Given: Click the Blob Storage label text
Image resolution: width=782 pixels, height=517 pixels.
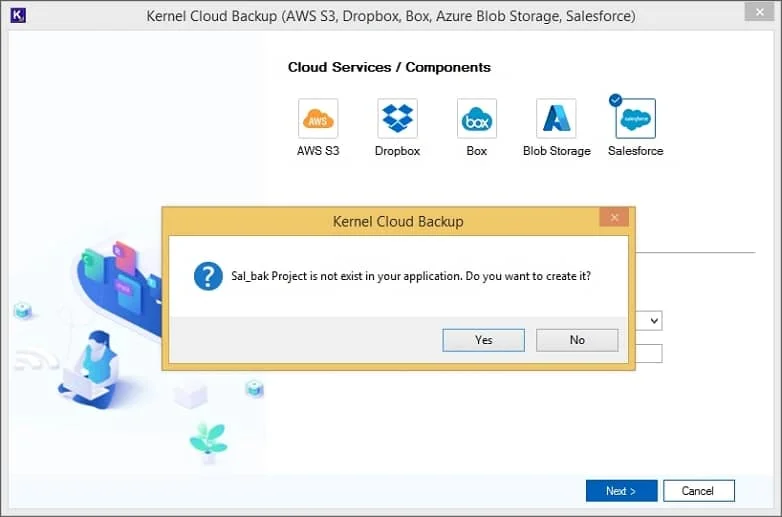Looking at the screenshot, I should coord(557,151).
